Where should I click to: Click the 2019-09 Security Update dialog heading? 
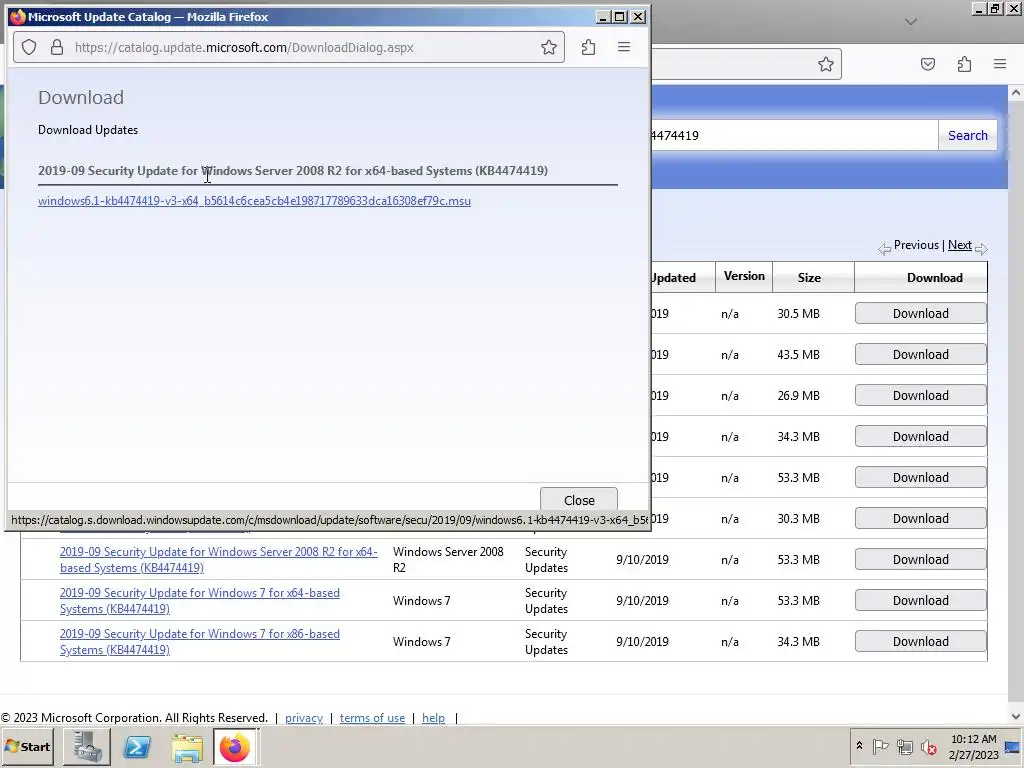tap(293, 170)
